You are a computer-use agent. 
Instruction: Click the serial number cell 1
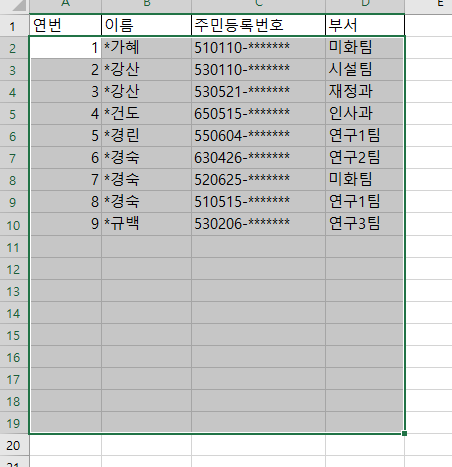pyautogui.click(x=65, y=48)
